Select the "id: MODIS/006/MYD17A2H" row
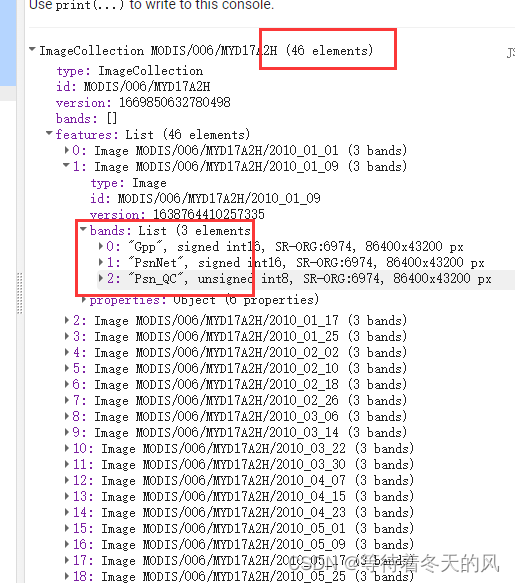The height and width of the screenshot is (583, 515). 133,87
